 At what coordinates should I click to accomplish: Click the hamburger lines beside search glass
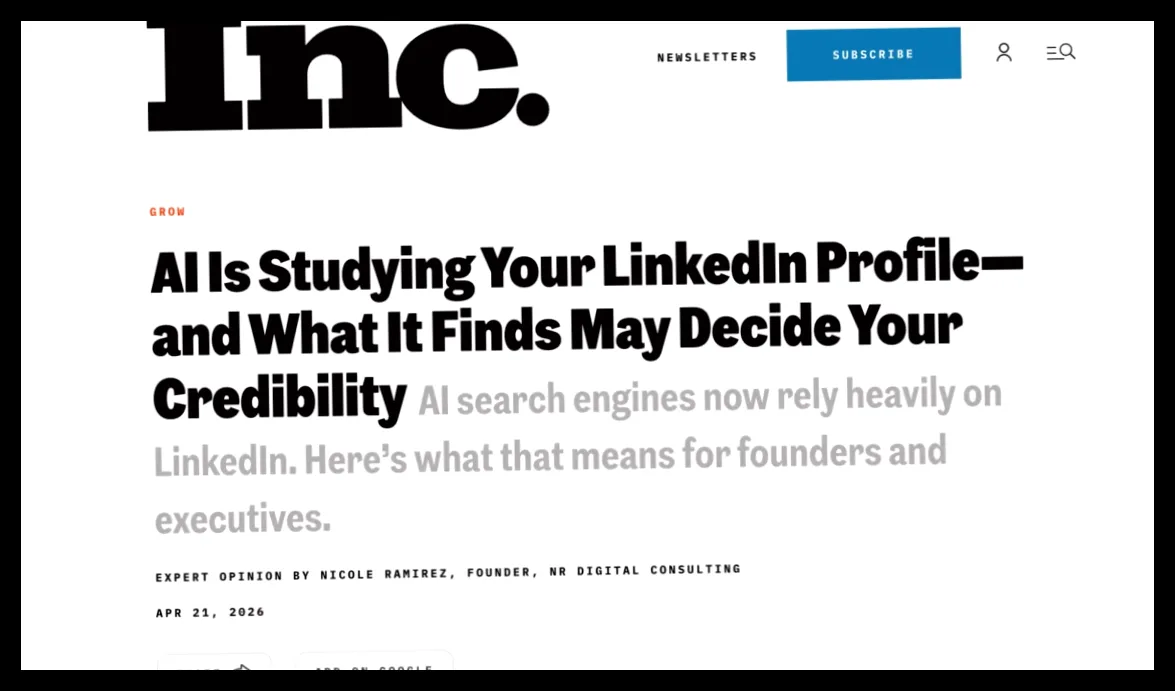(1054, 53)
